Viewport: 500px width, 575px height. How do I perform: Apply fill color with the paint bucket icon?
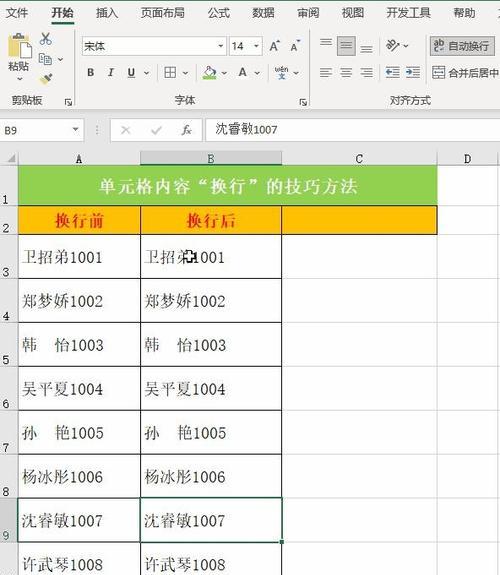click(209, 73)
